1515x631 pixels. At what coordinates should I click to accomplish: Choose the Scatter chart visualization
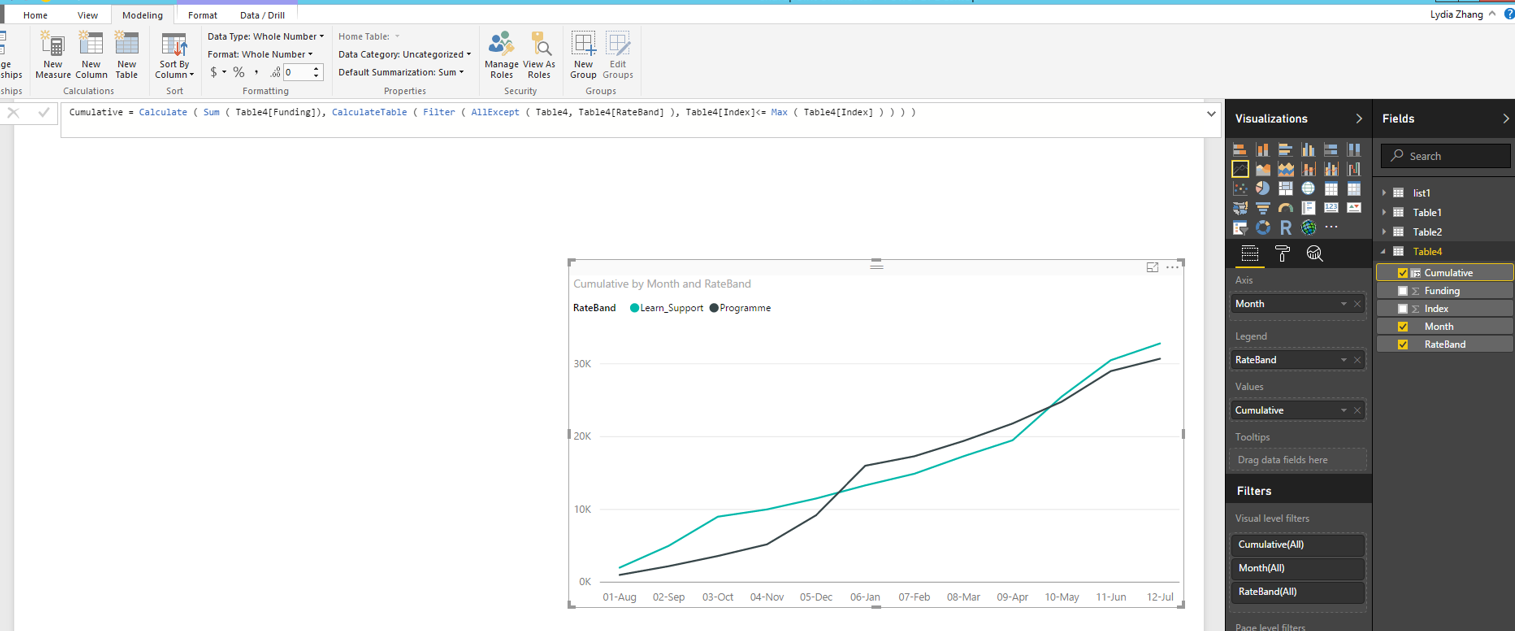click(x=1240, y=188)
